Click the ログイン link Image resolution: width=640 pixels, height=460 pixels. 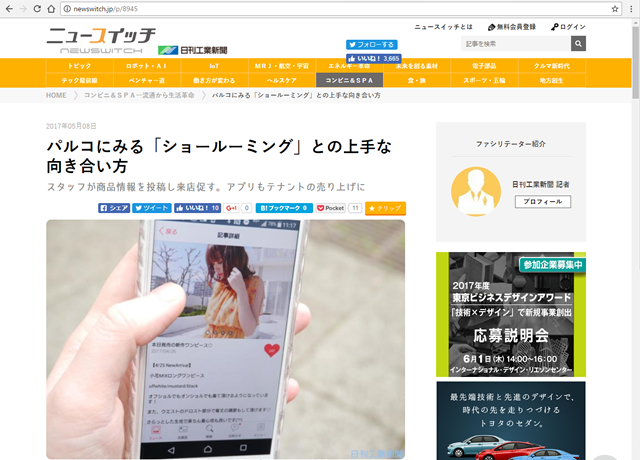[x=568, y=27]
